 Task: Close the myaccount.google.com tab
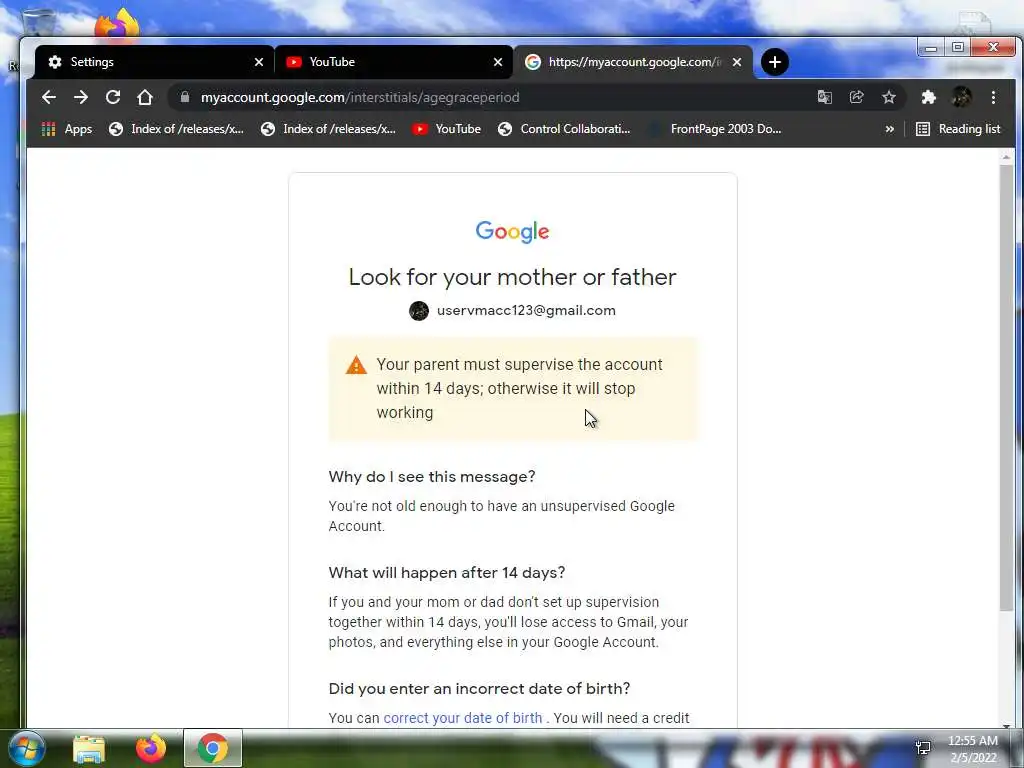737,62
